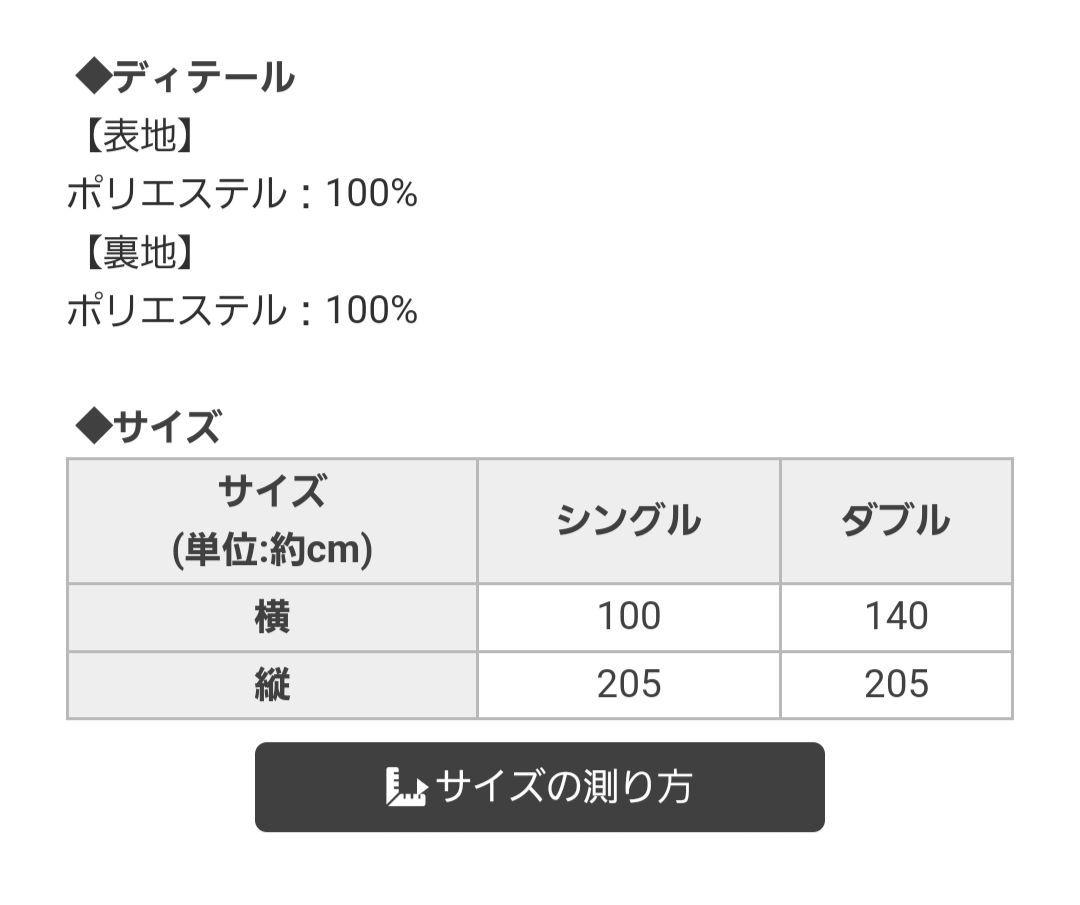The width and height of the screenshot is (1080, 905).
Task: Click the サイズの測り方 label text
Action: click(563, 787)
